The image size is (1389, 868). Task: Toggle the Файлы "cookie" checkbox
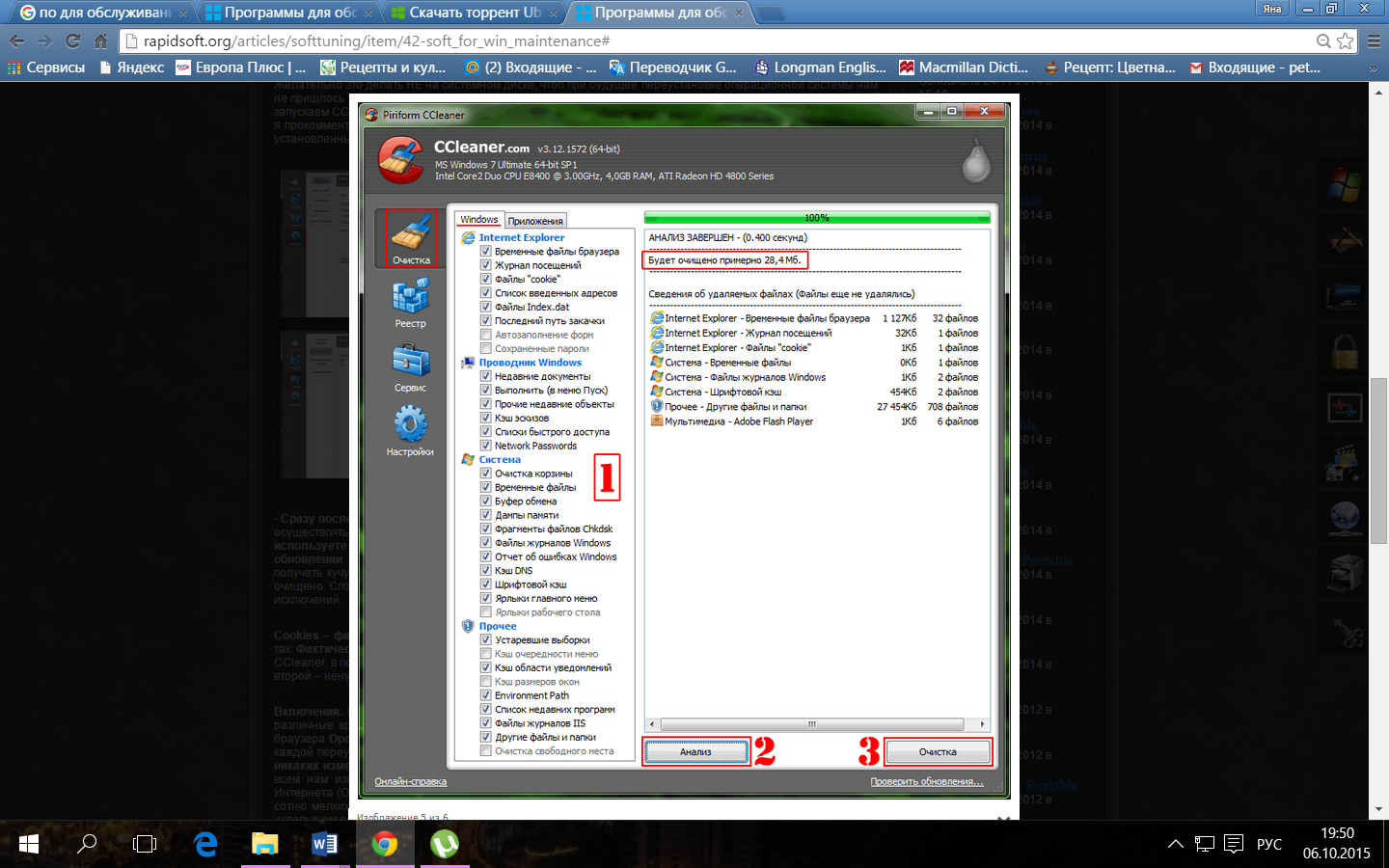point(486,279)
